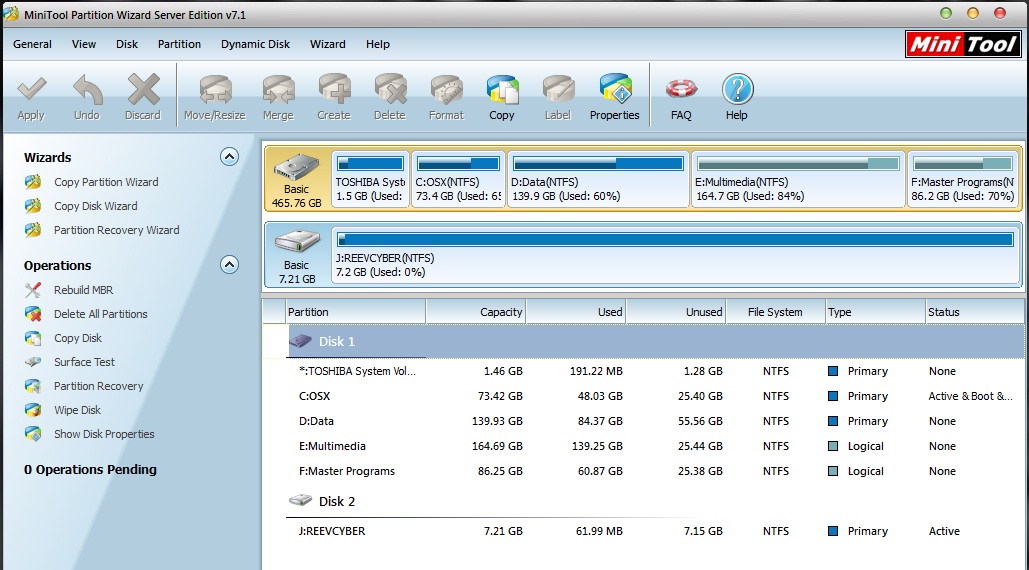The image size is (1029, 570).
Task: Select D:Data(NTFS) block in disk map
Action: click(x=598, y=179)
